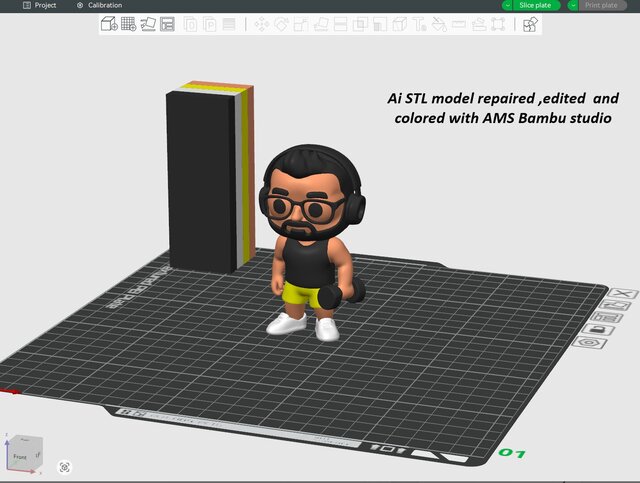640x483 pixels.
Task: Click the Front face of view cube
Action: click(x=20, y=457)
